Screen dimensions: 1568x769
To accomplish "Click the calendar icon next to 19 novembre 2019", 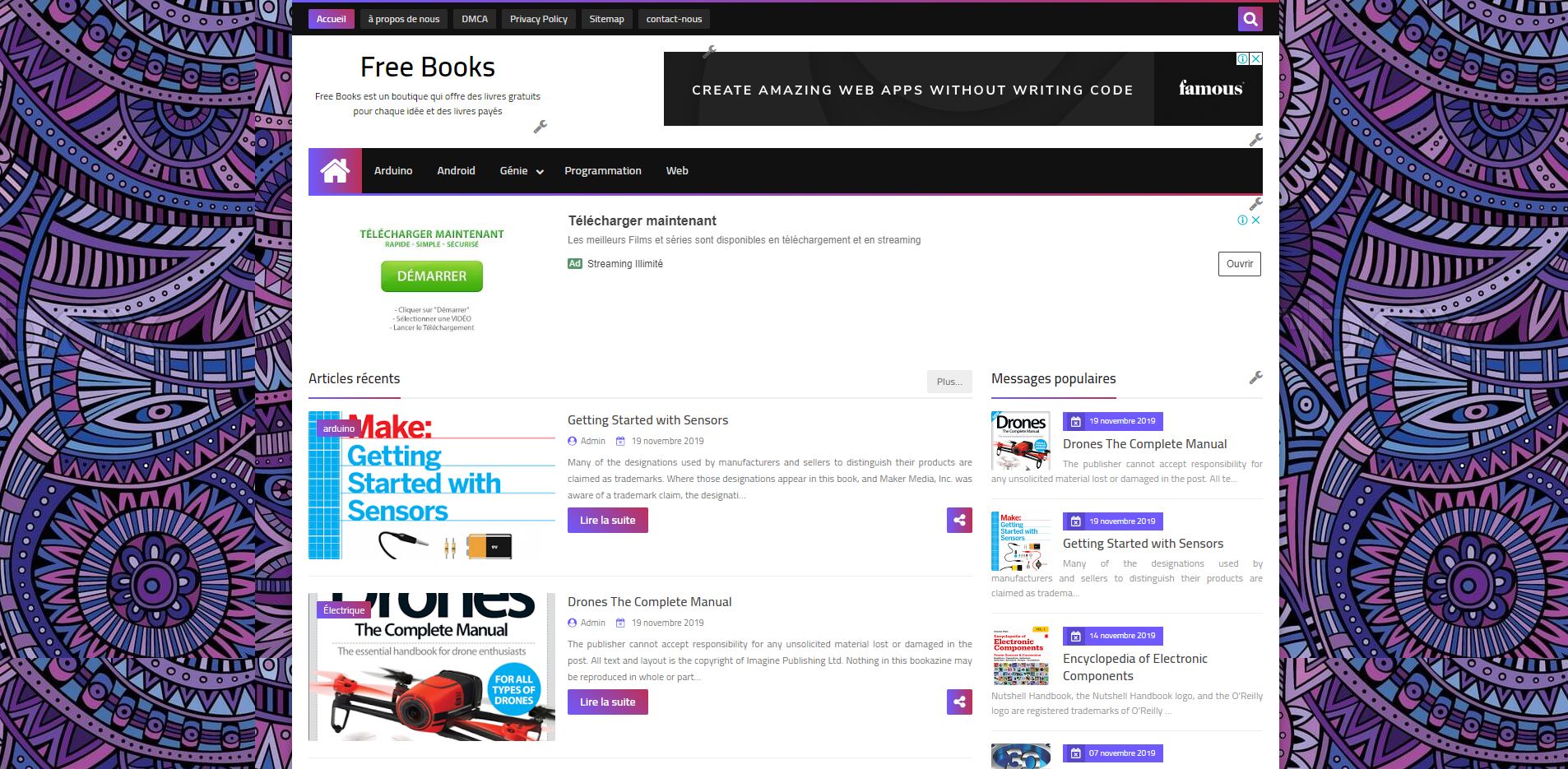I will click(x=620, y=441).
